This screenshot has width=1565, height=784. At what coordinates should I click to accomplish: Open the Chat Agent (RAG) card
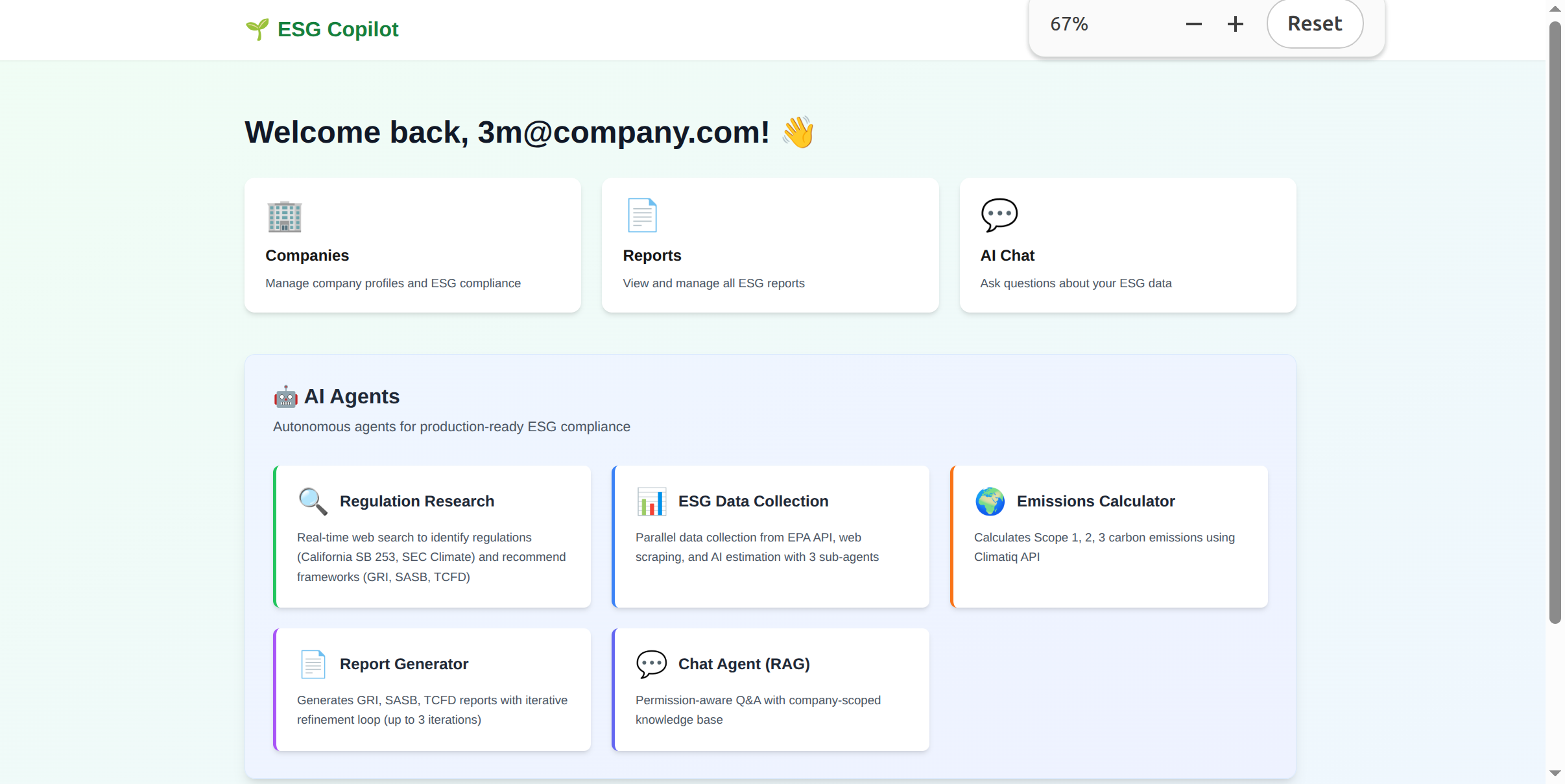click(x=771, y=690)
